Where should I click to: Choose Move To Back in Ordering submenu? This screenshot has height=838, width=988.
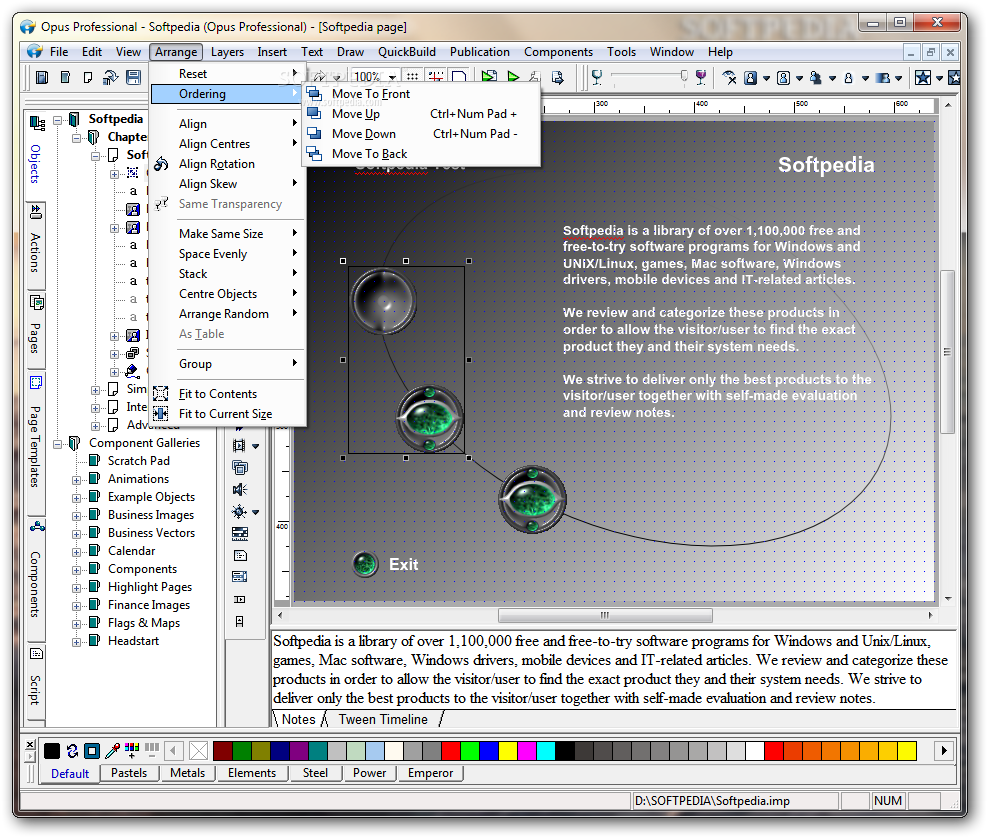pyautogui.click(x=420, y=154)
